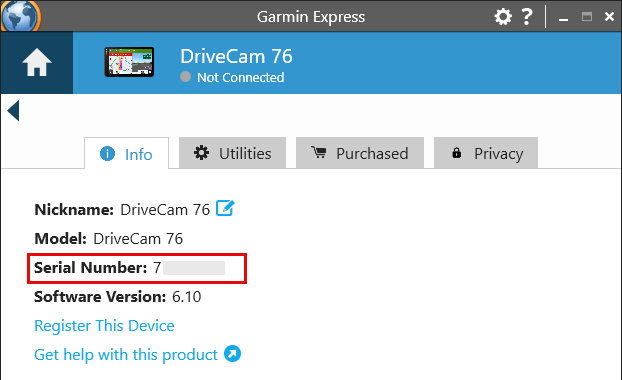Select the Model DriveCam 76 value
This screenshot has height=380, width=622.
pyautogui.click(x=138, y=239)
